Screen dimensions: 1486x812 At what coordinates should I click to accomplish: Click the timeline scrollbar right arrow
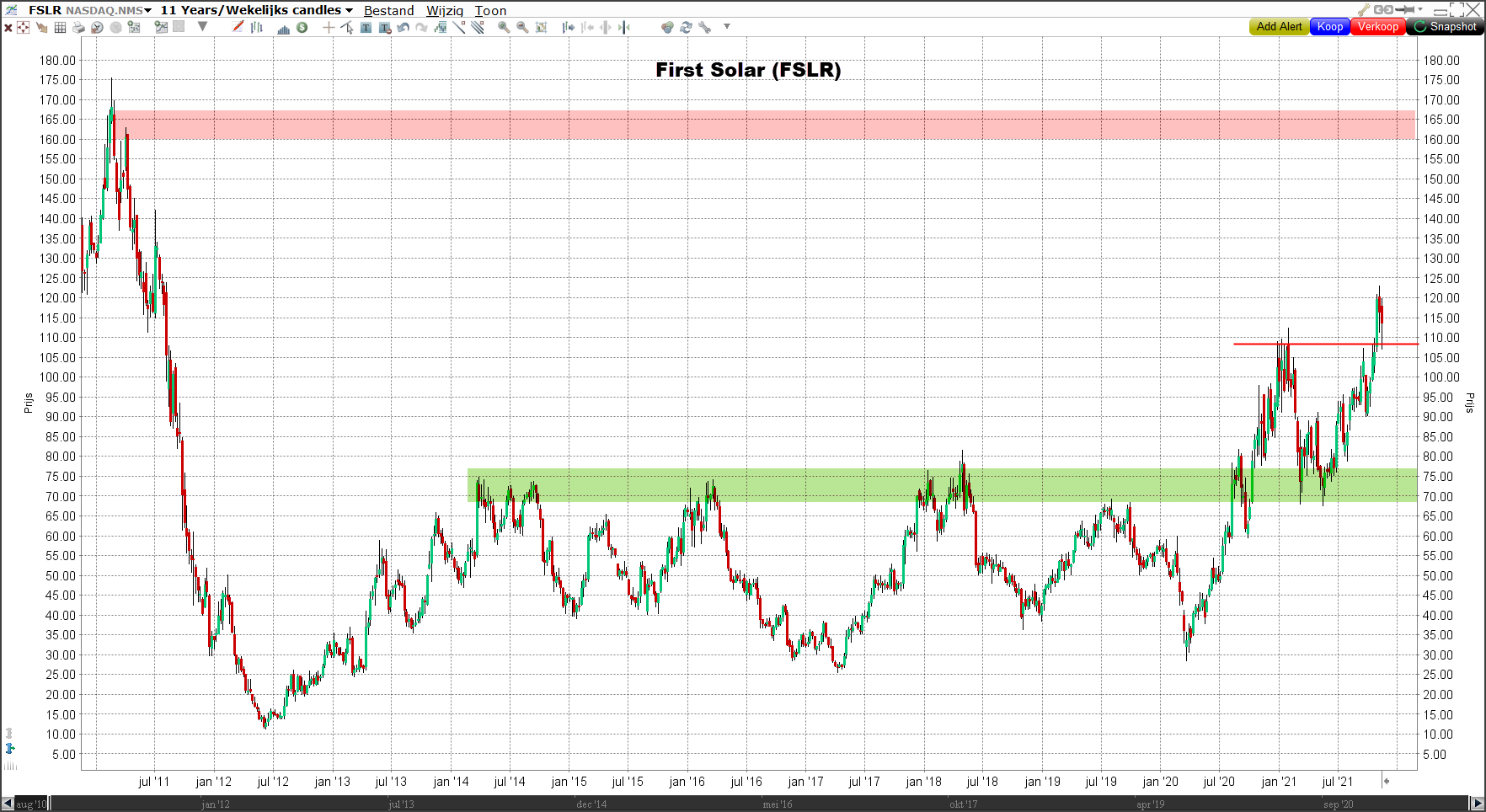[1478, 804]
